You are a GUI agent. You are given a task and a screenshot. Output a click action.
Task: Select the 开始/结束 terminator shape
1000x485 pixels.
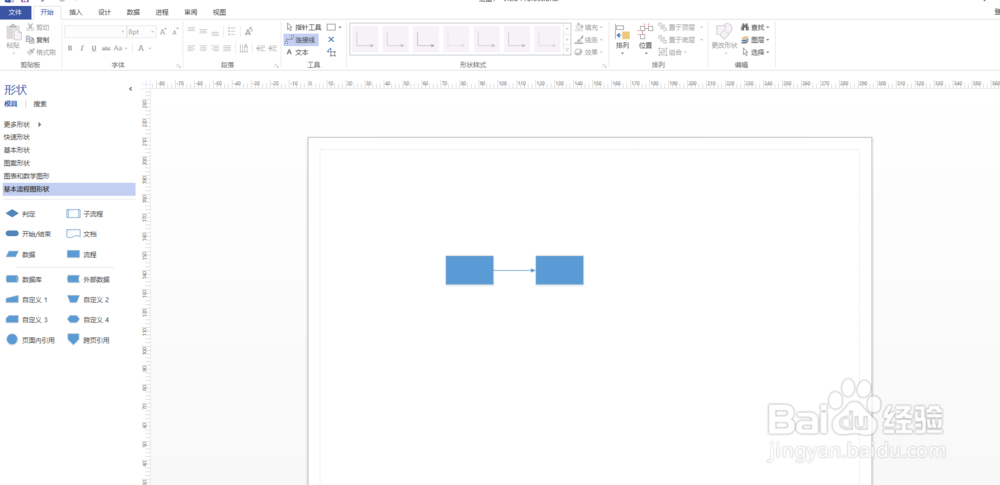tap(29, 234)
